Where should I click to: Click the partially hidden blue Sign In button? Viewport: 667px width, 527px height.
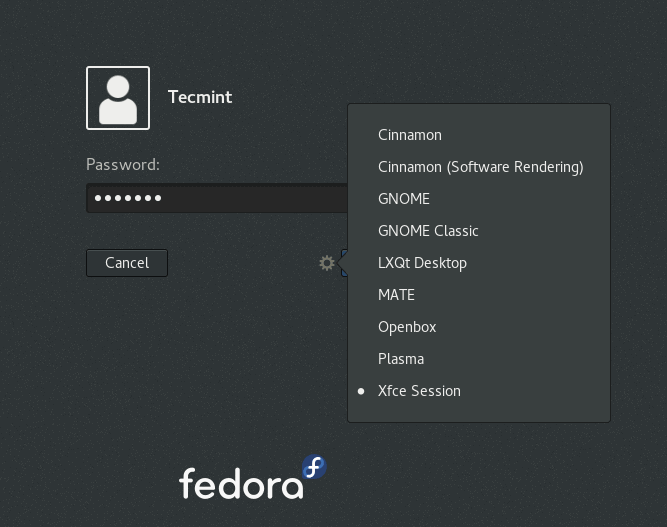coord(344,263)
